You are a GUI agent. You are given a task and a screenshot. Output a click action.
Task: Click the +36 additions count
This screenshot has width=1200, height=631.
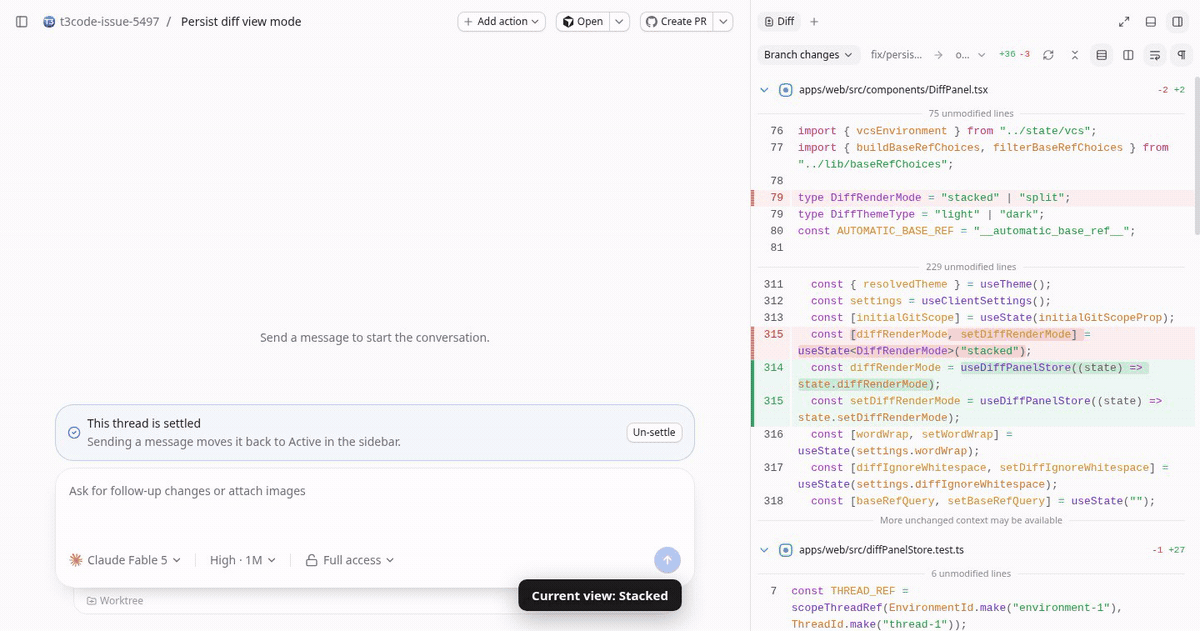tap(1007, 54)
